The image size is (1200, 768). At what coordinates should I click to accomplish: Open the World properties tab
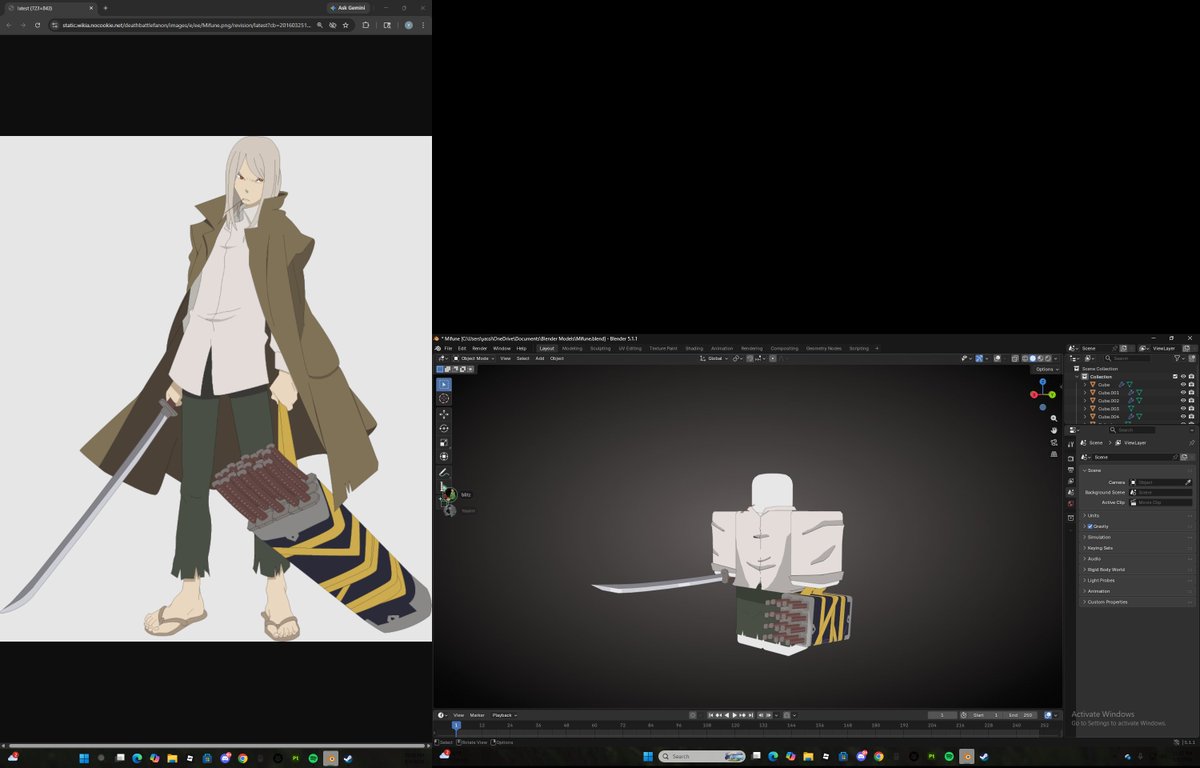tap(1071, 503)
